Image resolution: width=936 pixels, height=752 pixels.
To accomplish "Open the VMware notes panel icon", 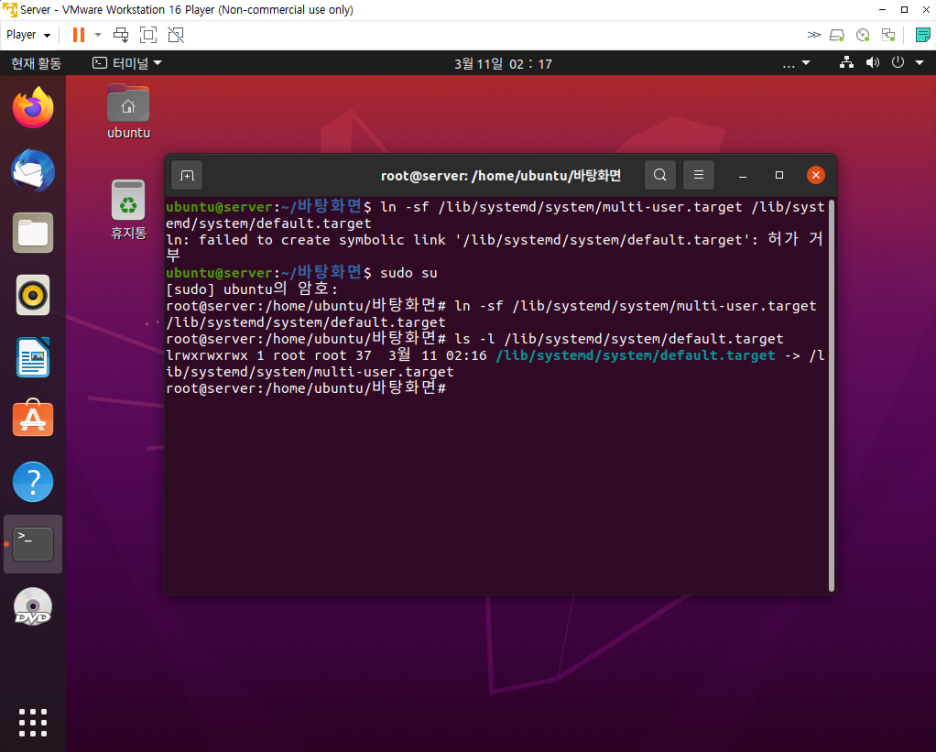I will 922,35.
